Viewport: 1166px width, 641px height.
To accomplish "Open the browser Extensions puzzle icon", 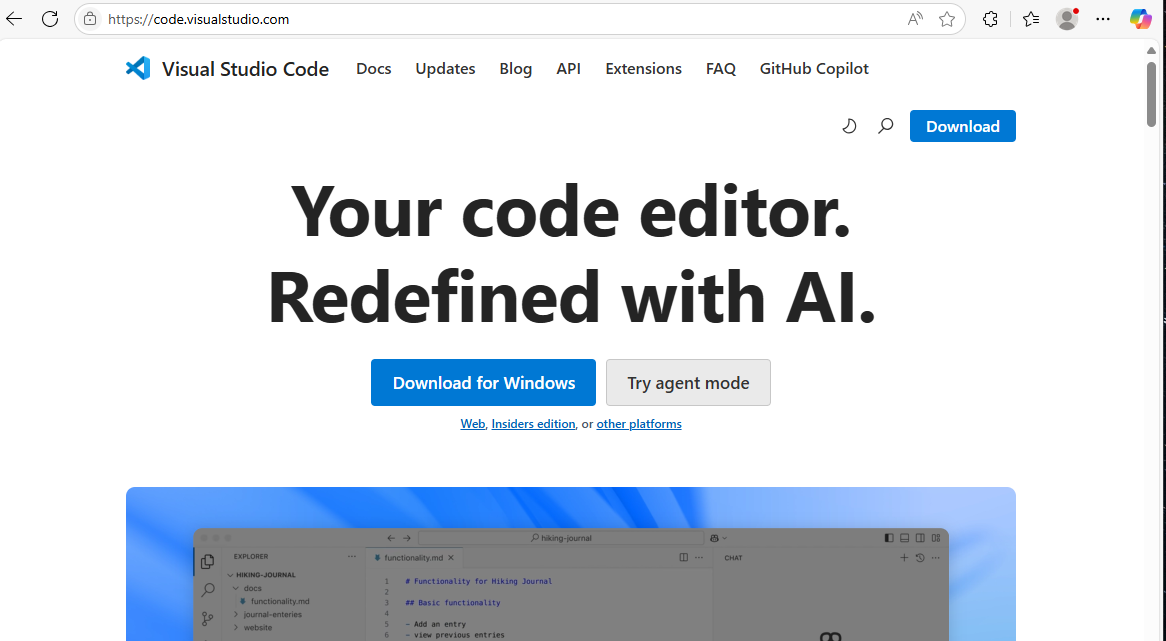I will click(x=991, y=19).
